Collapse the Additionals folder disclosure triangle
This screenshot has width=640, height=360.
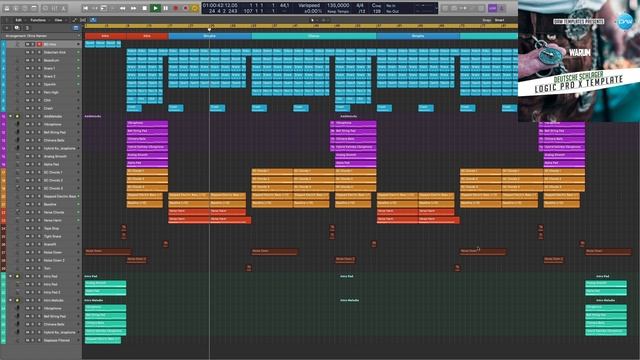tap(10, 116)
